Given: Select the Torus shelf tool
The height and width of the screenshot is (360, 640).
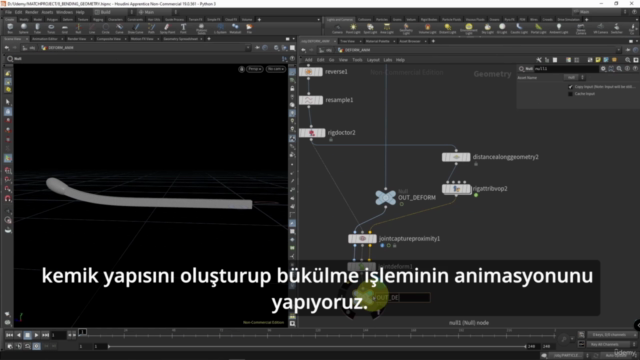Looking at the screenshot, I should click(x=51, y=28).
